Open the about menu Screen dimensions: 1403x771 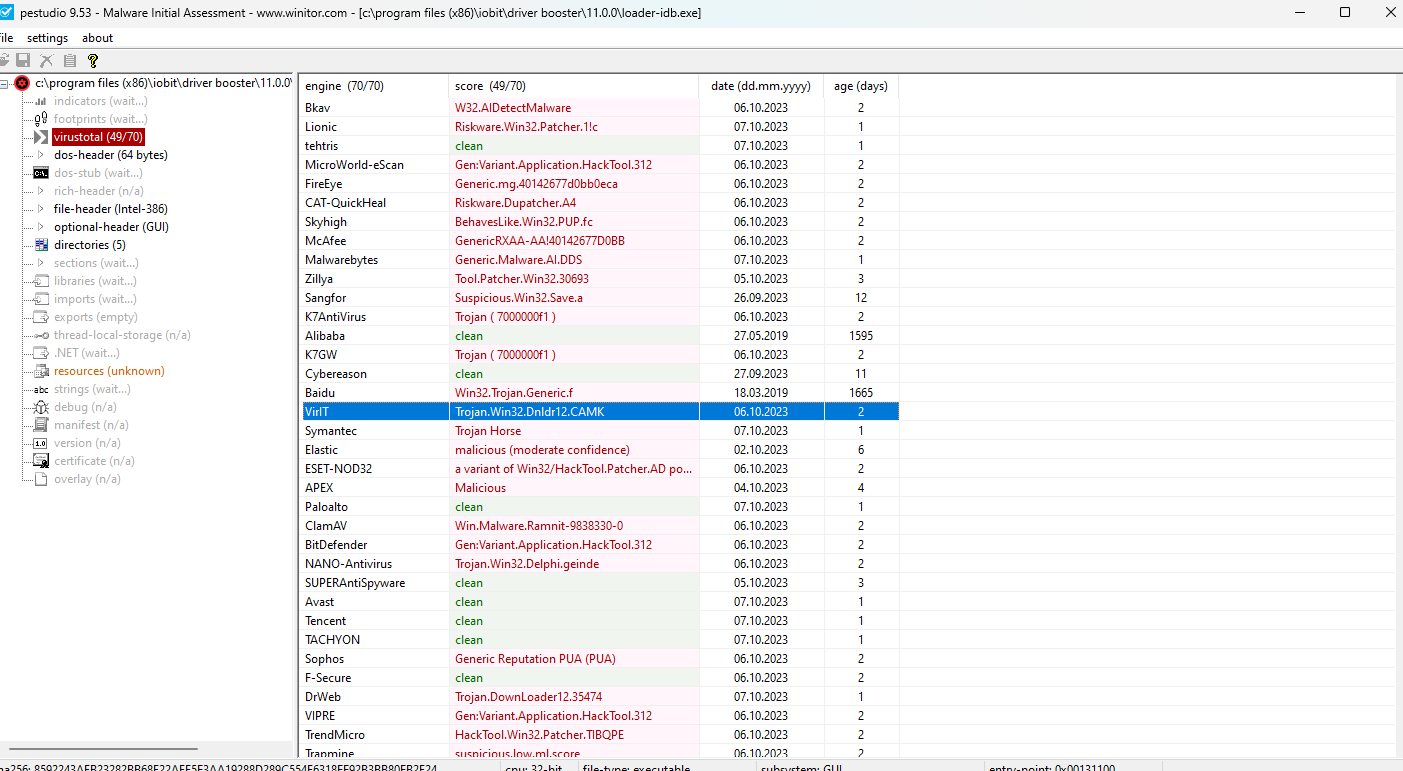(x=97, y=38)
